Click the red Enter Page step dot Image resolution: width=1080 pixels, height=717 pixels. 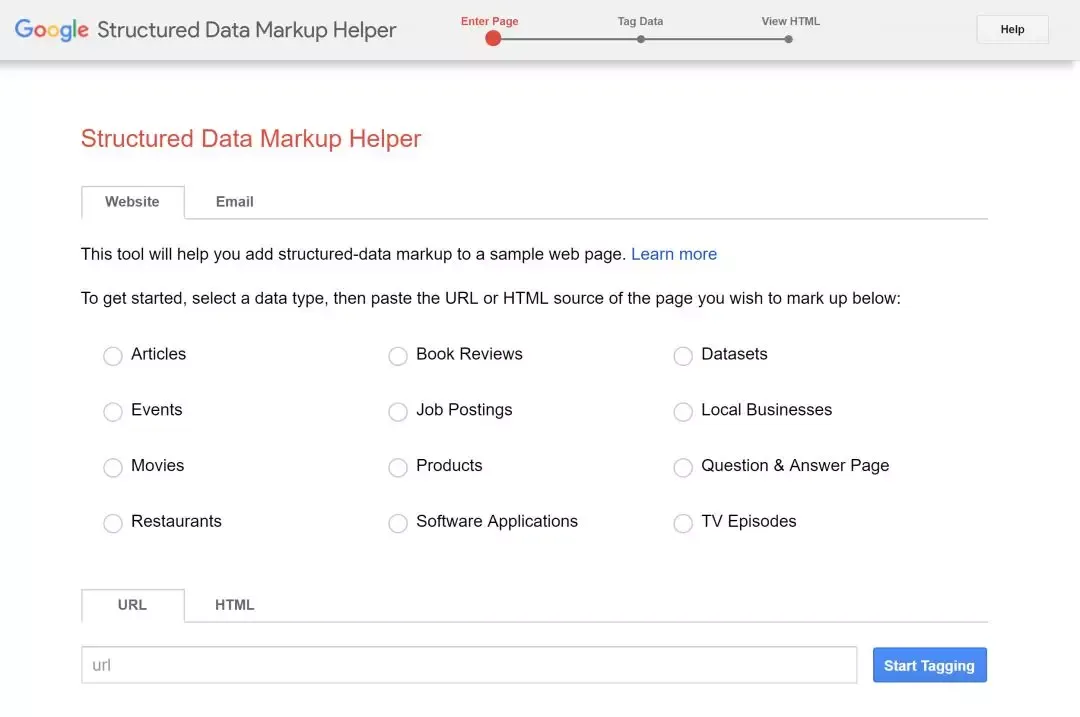(493, 39)
